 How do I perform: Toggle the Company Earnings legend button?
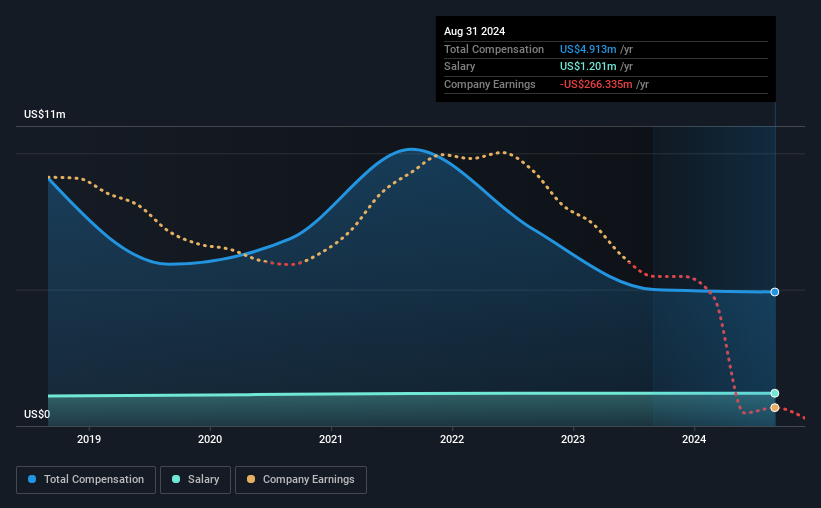pyautogui.click(x=301, y=480)
